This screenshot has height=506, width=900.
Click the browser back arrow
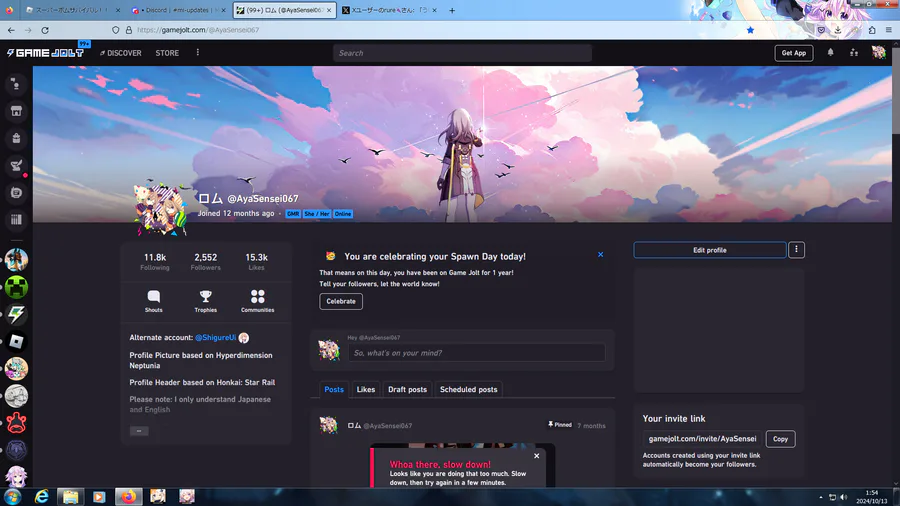(x=11, y=30)
